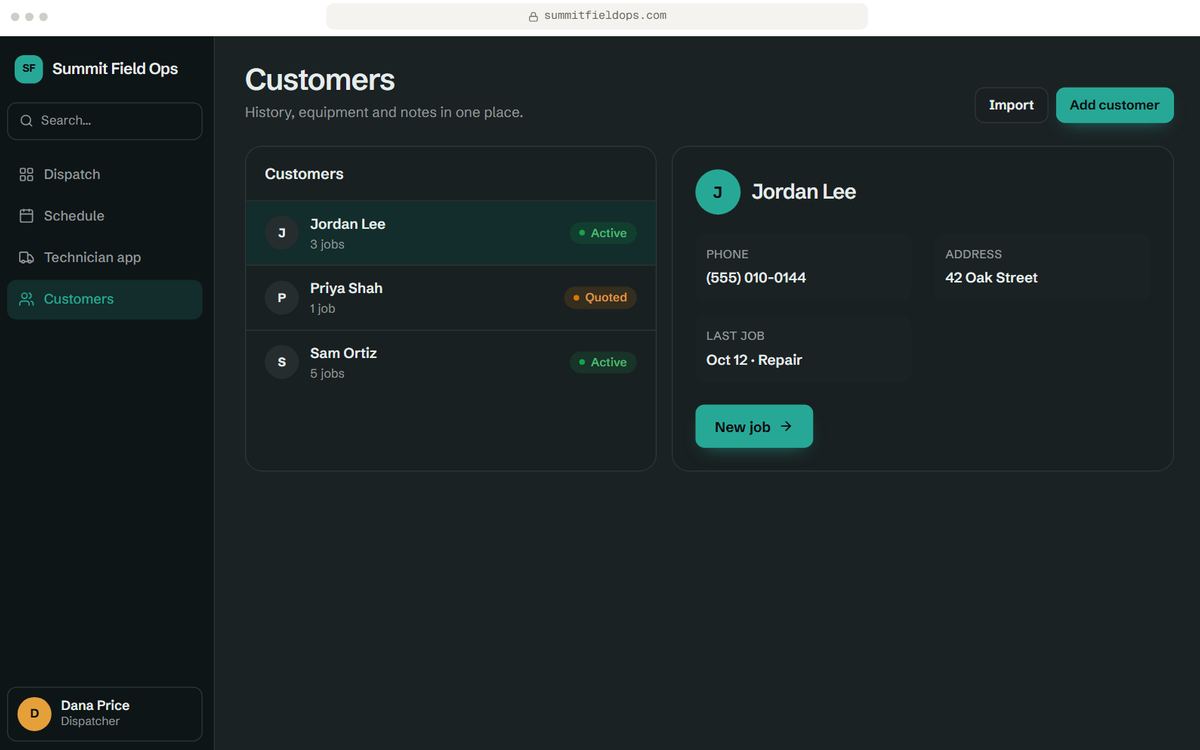Focus the Search input field
The image size is (1200, 750).
coord(105,121)
